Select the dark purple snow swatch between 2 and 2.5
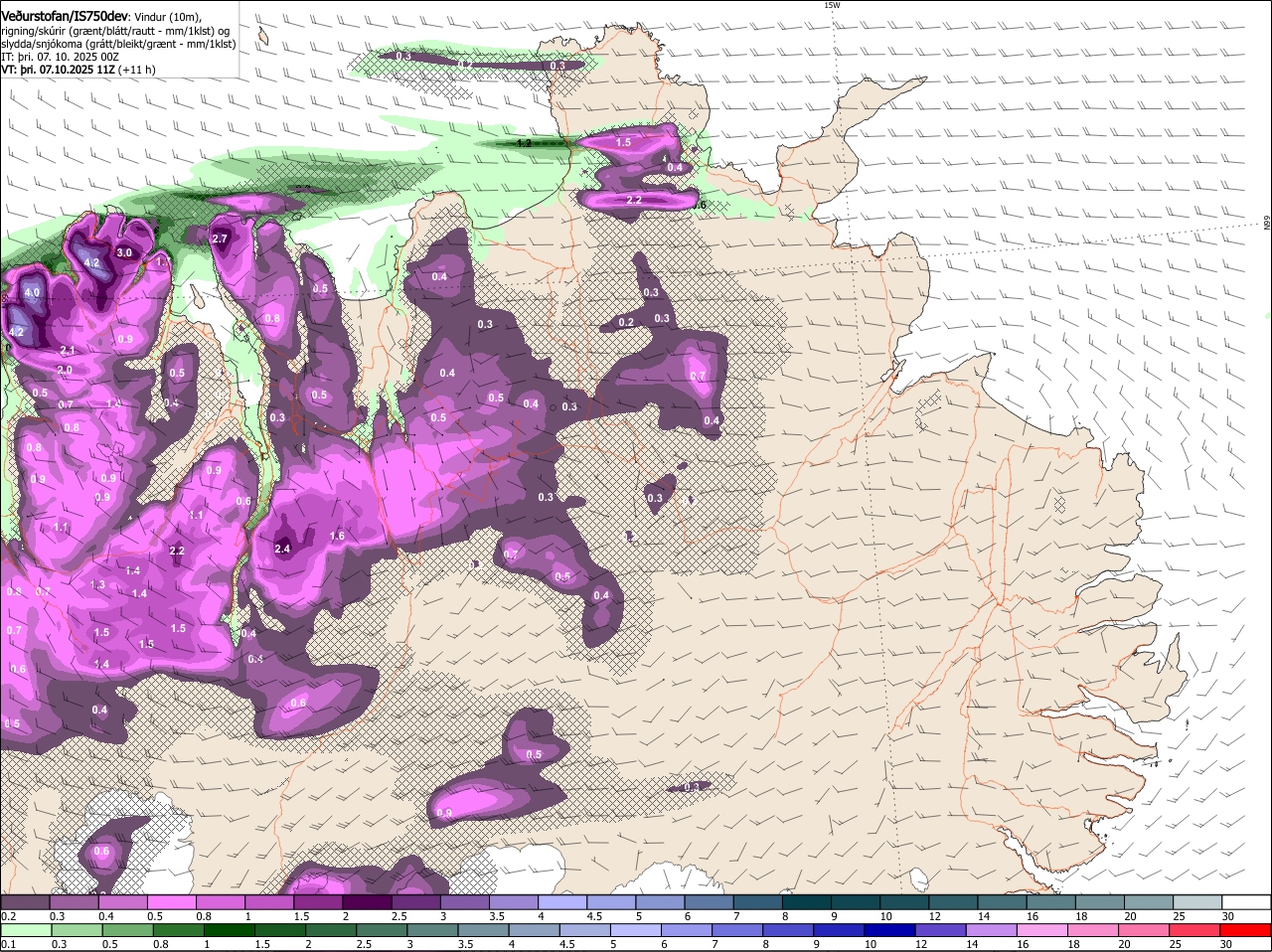The width and height of the screenshot is (1272, 952). tap(366, 901)
